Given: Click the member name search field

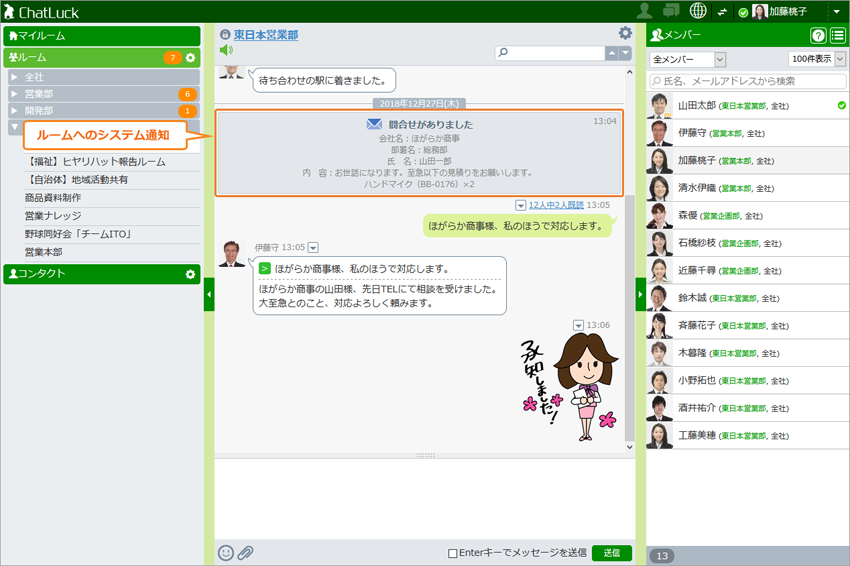Looking at the screenshot, I should pyautogui.click(x=746, y=81).
